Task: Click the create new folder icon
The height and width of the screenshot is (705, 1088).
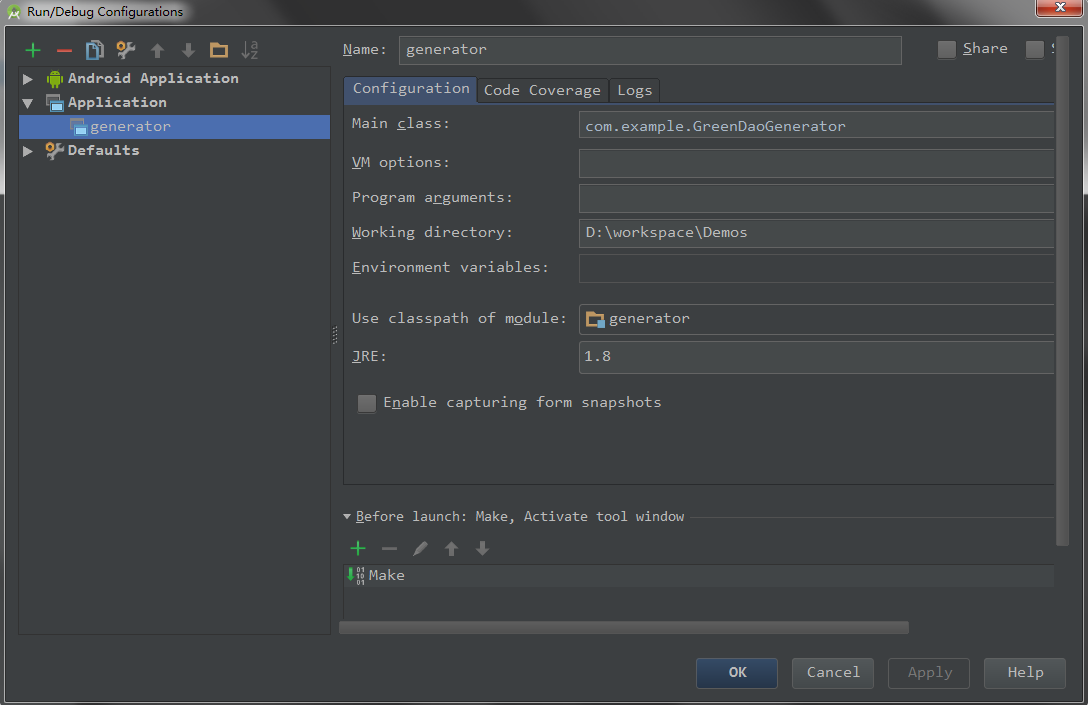Action: (x=219, y=50)
